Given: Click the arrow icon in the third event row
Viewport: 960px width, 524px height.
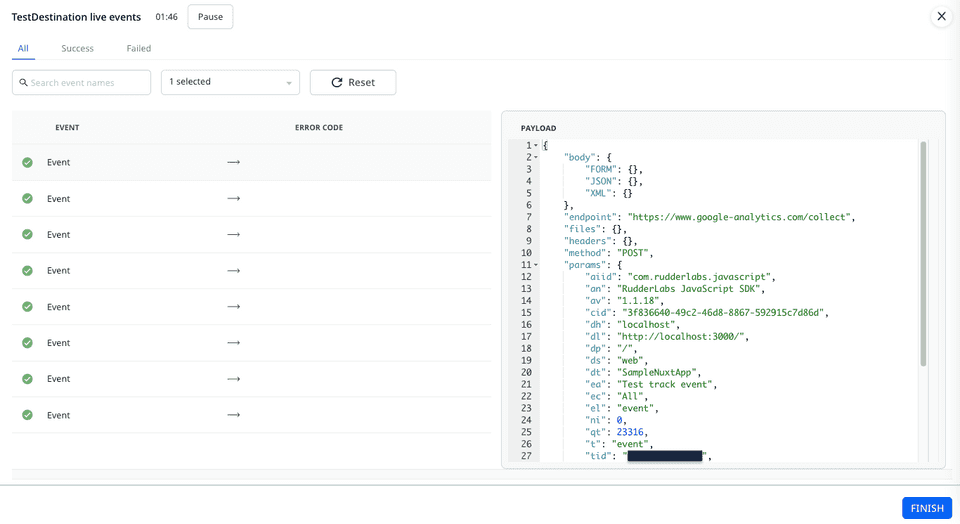Looking at the screenshot, I should (234, 234).
